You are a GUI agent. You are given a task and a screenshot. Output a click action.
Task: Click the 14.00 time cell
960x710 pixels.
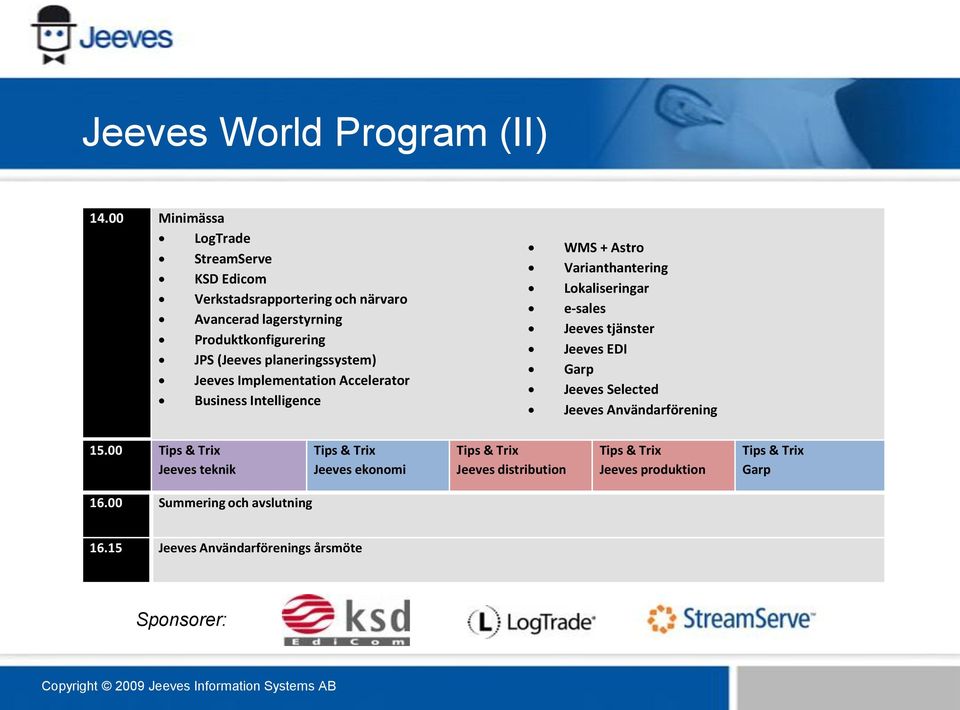tap(116, 323)
